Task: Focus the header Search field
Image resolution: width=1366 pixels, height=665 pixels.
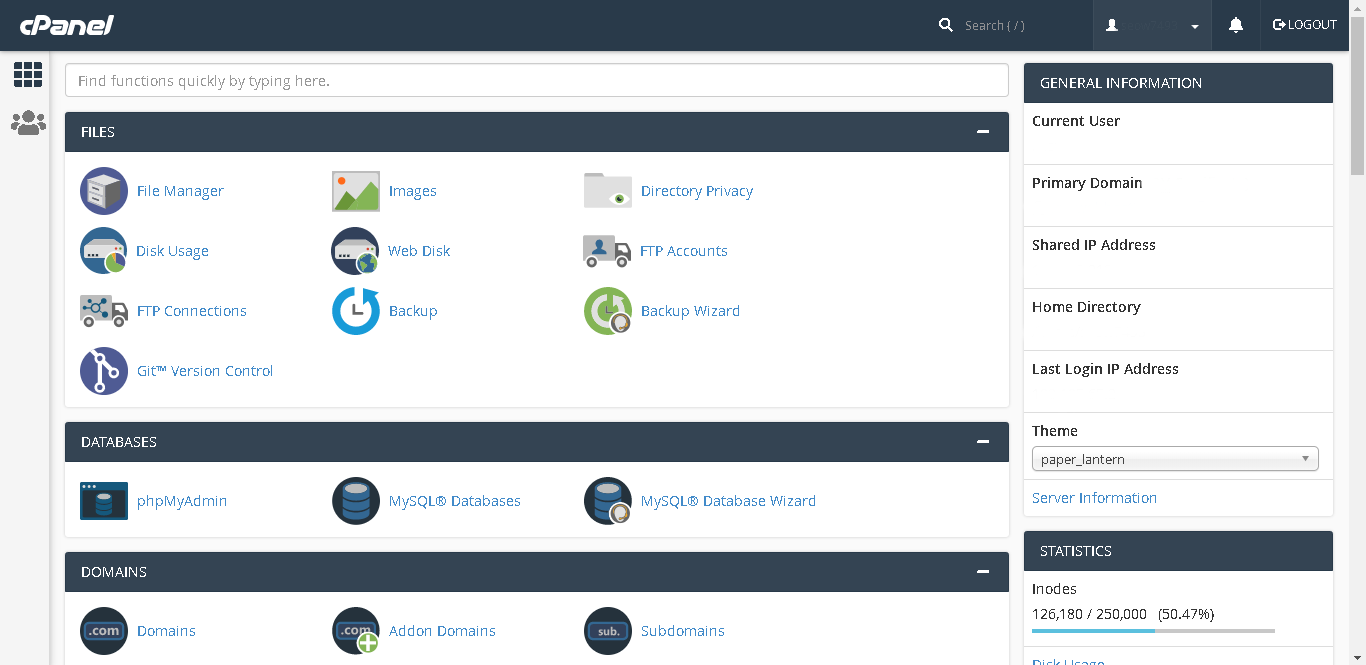Action: pyautogui.click(x=1020, y=25)
